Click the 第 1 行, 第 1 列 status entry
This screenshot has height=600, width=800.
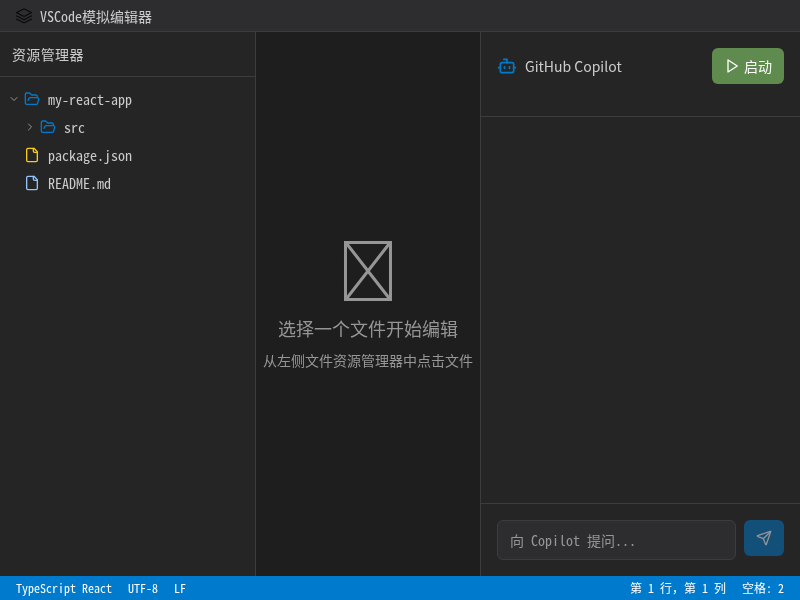pos(678,588)
